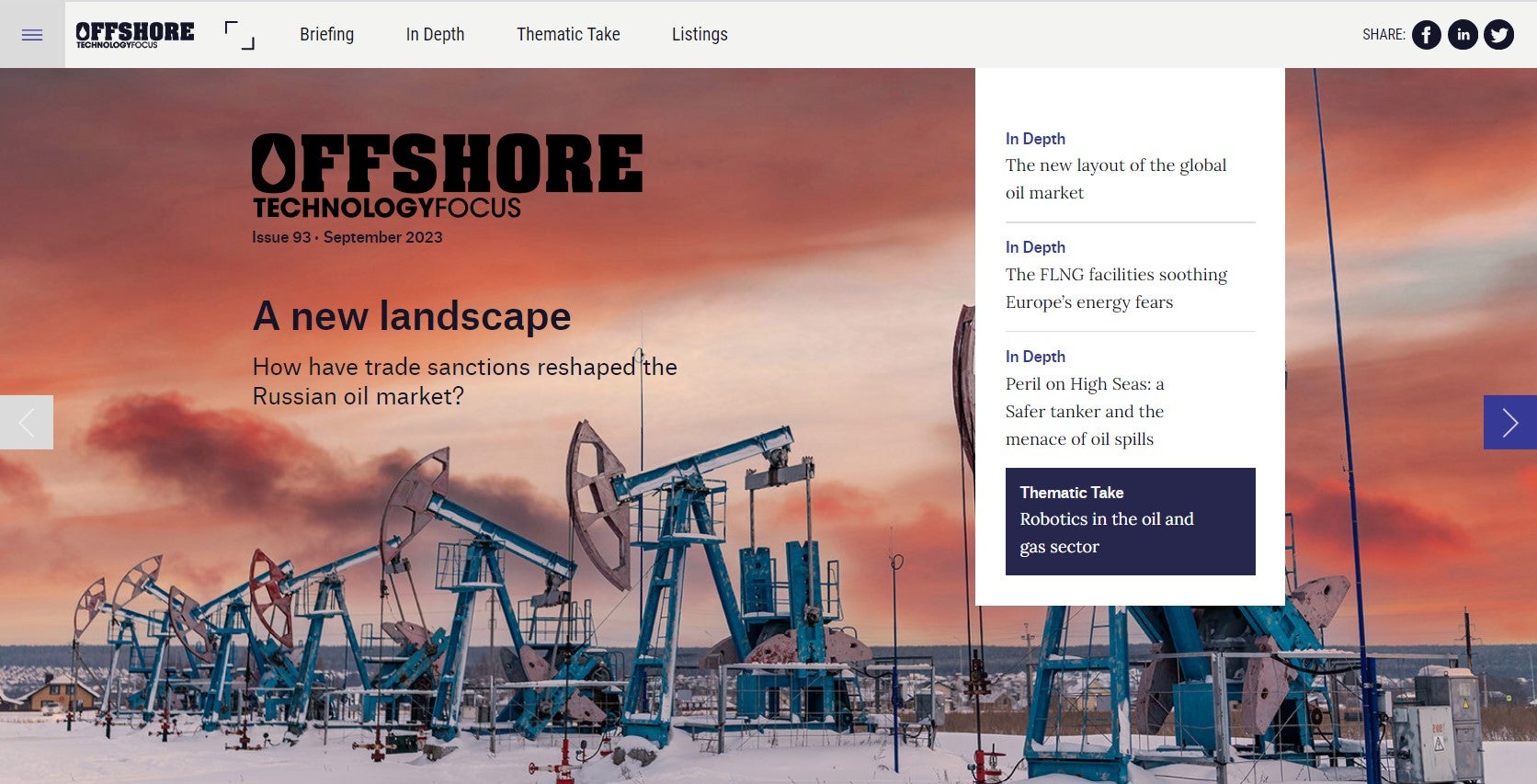
Task: Click the large Offshore Technology Focus cover logo
Action: pyautogui.click(x=447, y=175)
